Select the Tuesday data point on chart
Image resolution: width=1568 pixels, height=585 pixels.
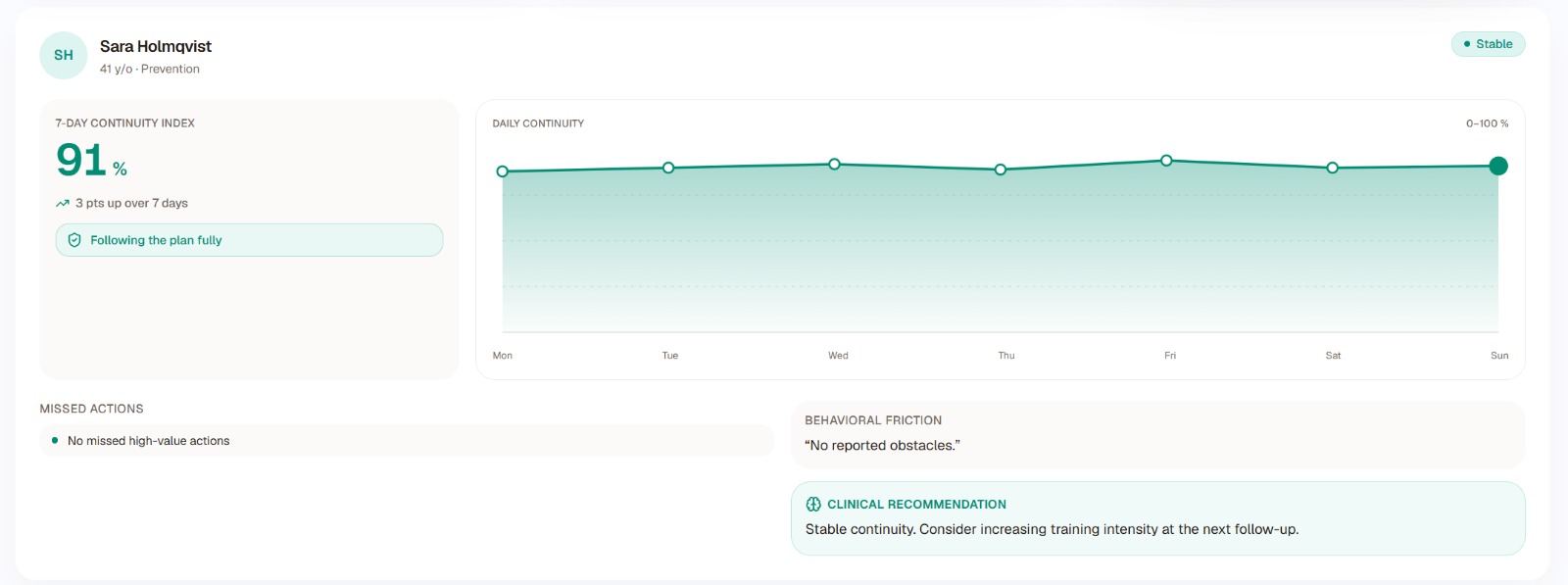(x=668, y=168)
